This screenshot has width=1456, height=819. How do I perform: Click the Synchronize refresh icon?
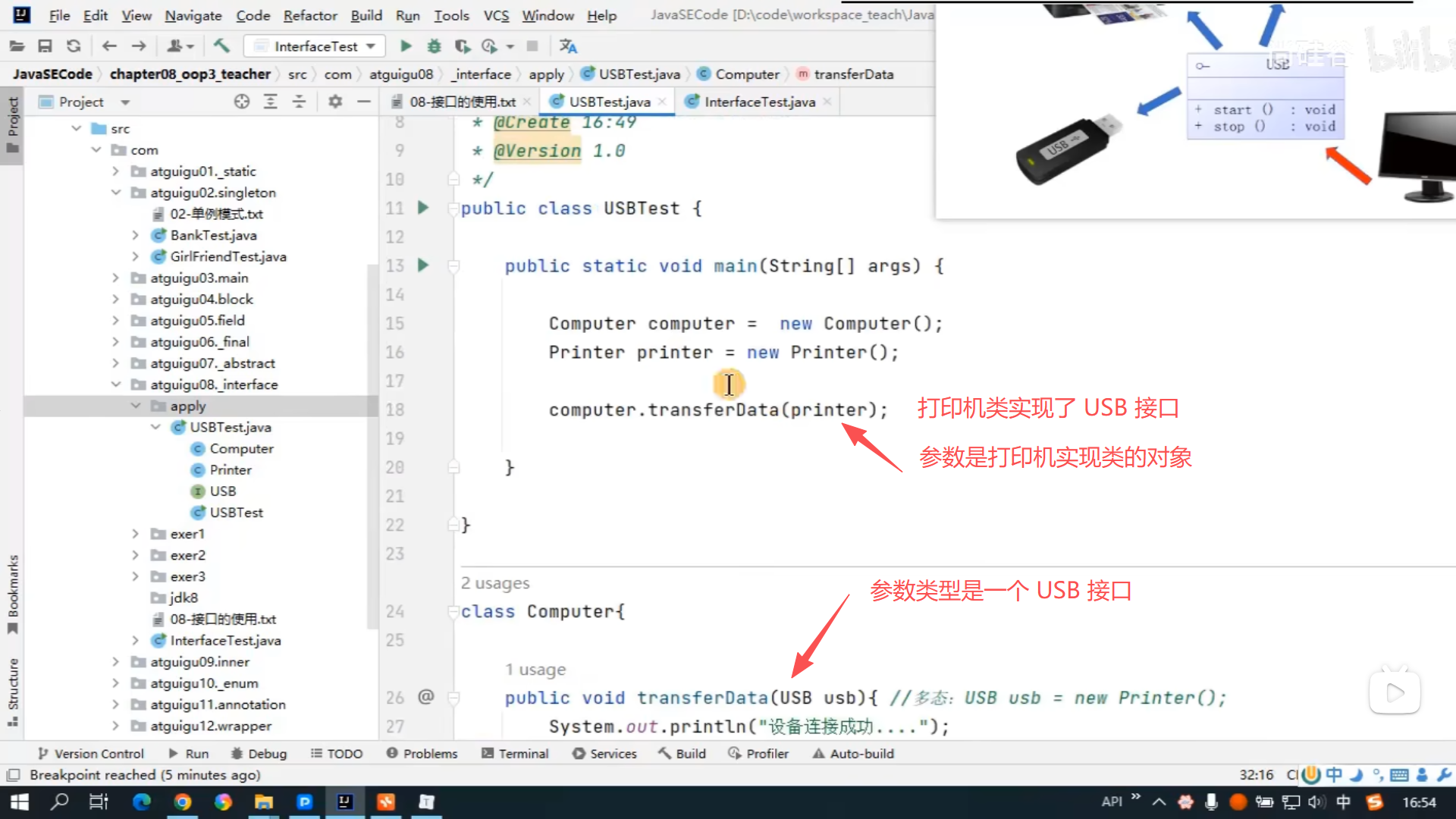pyautogui.click(x=74, y=46)
